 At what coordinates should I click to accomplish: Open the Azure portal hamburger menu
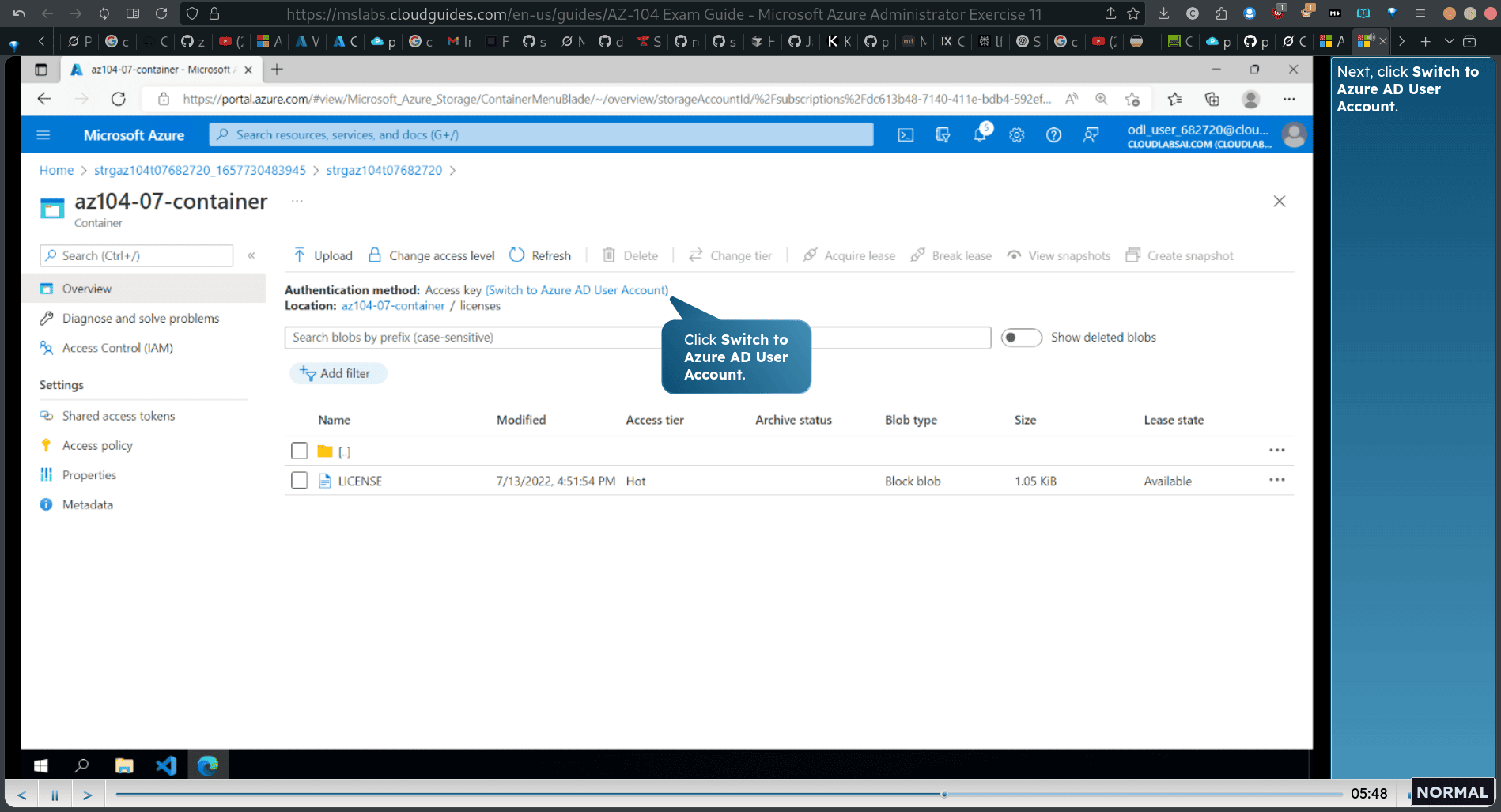43,135
